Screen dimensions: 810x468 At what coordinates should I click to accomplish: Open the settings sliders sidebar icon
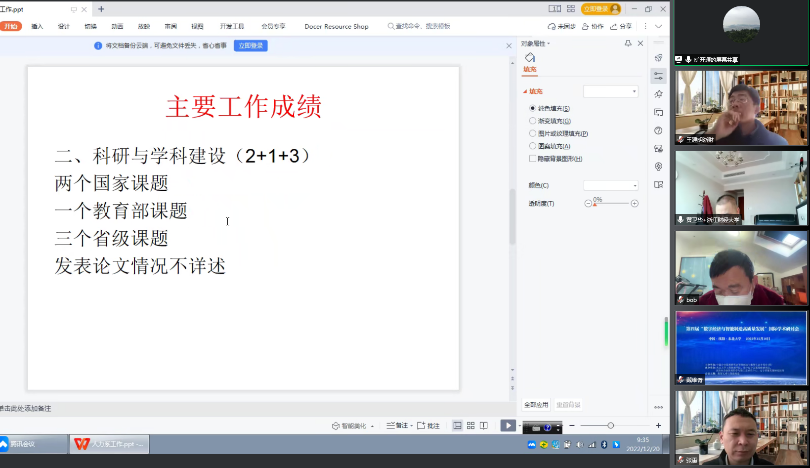(658, 76)
